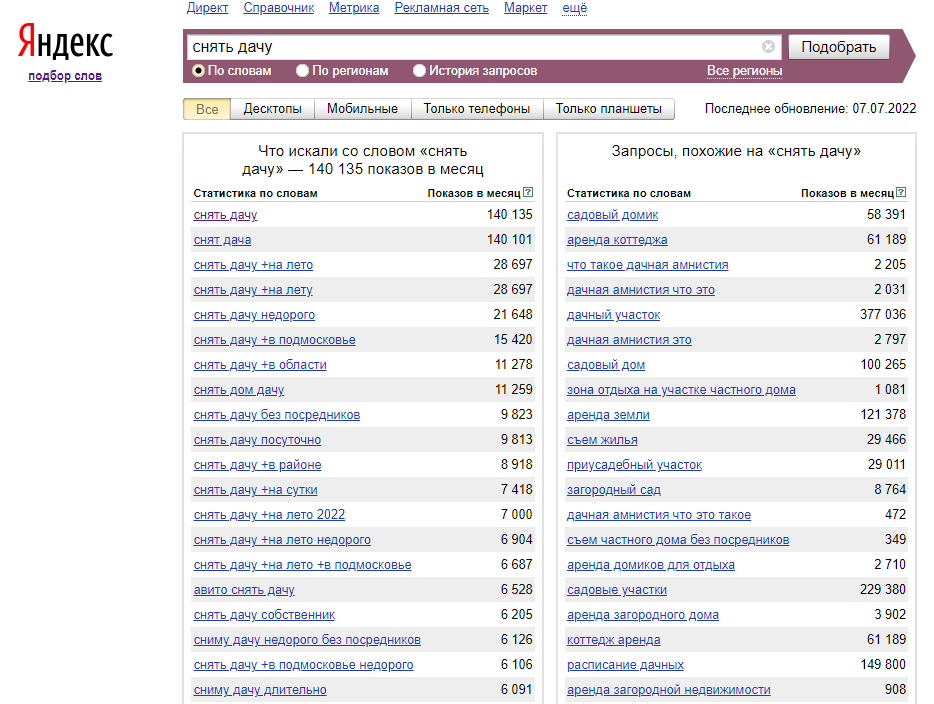The width and height of the screenshot is (934, 704).
Task: Open query 'снять дачу +на лето 2022'
Action: (269, 515)
